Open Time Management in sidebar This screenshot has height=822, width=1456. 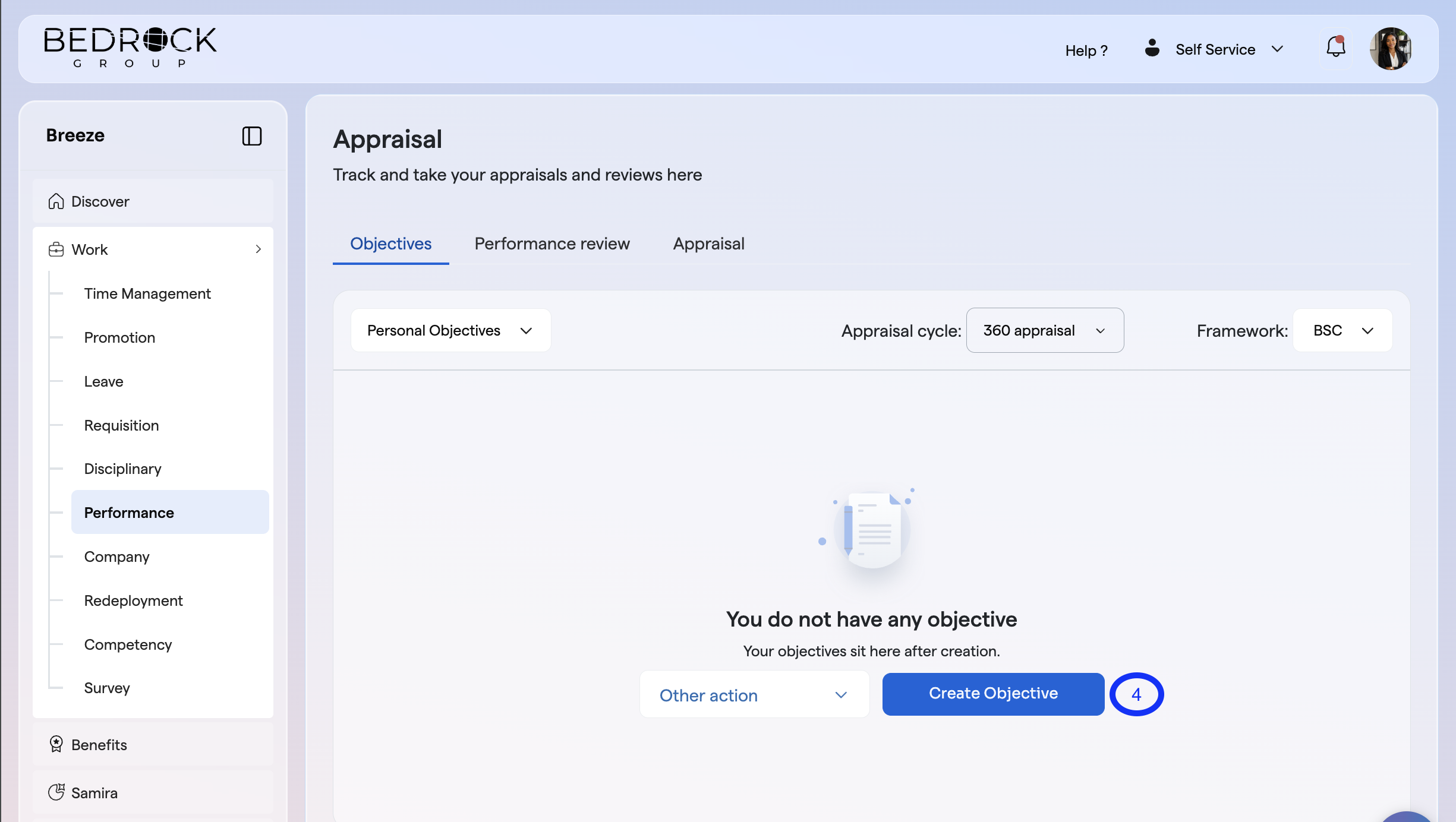pos(147,293)
